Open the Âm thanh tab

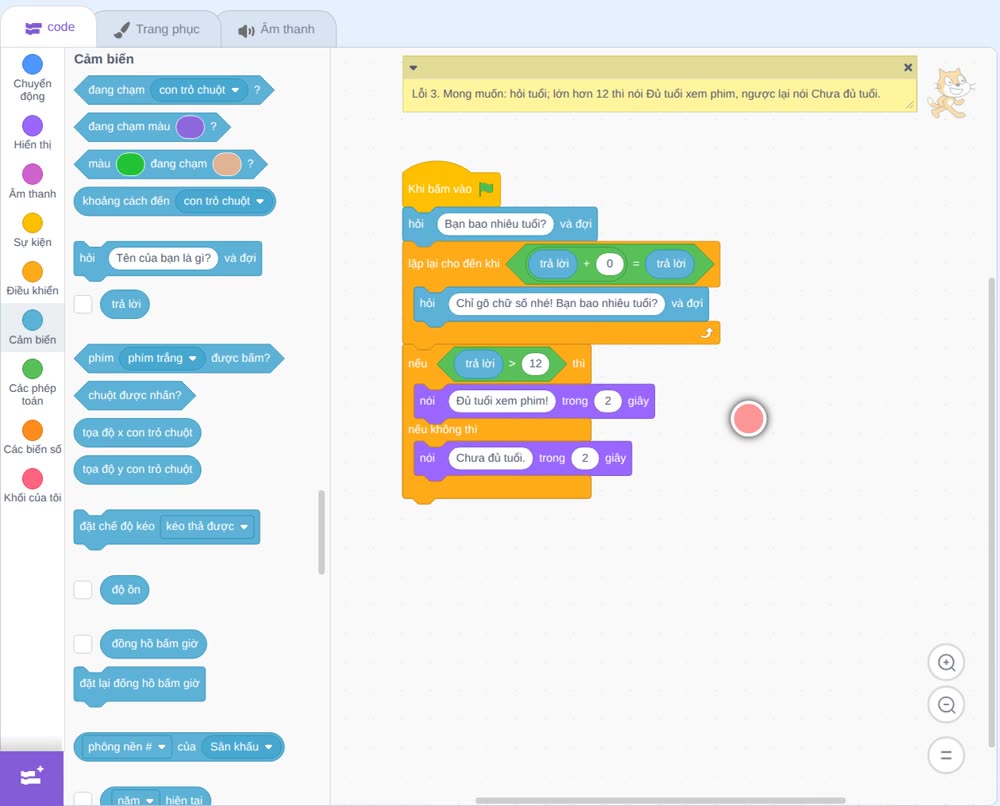pyautogui.click(x=277, y=29)
